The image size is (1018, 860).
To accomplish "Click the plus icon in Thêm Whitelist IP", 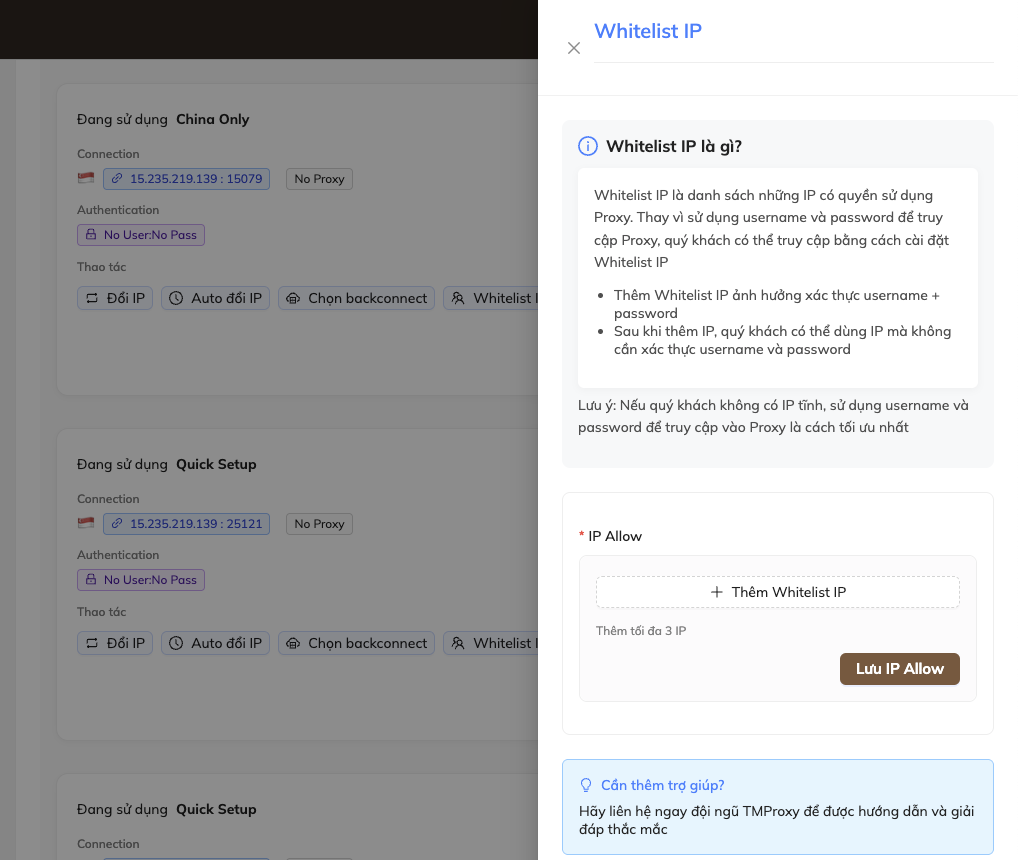I will click(x=716, y=592).
